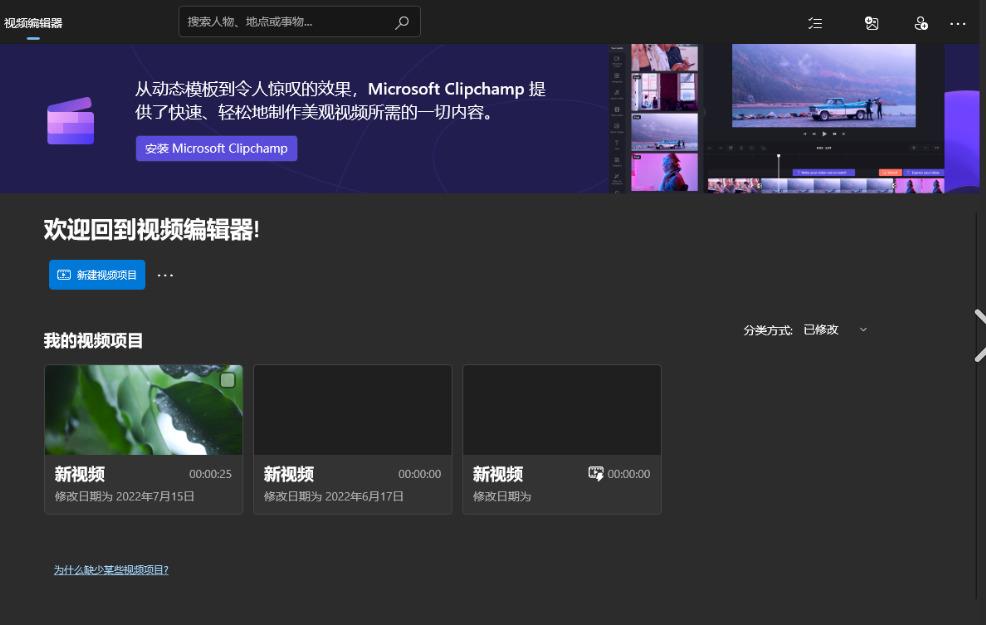Open the top-right three-dot more menu

[958, 23]
